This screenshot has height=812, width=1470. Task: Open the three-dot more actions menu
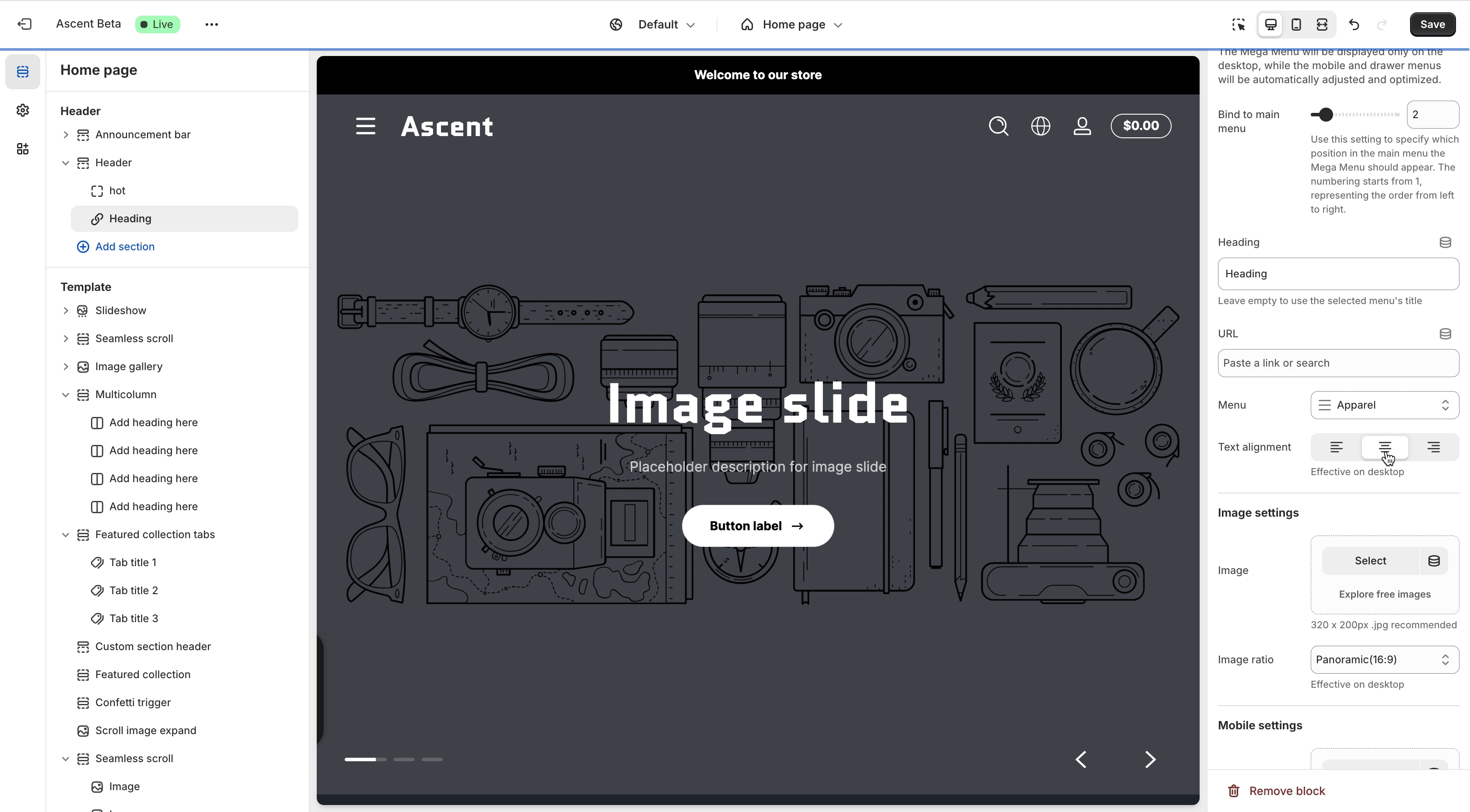211,24
